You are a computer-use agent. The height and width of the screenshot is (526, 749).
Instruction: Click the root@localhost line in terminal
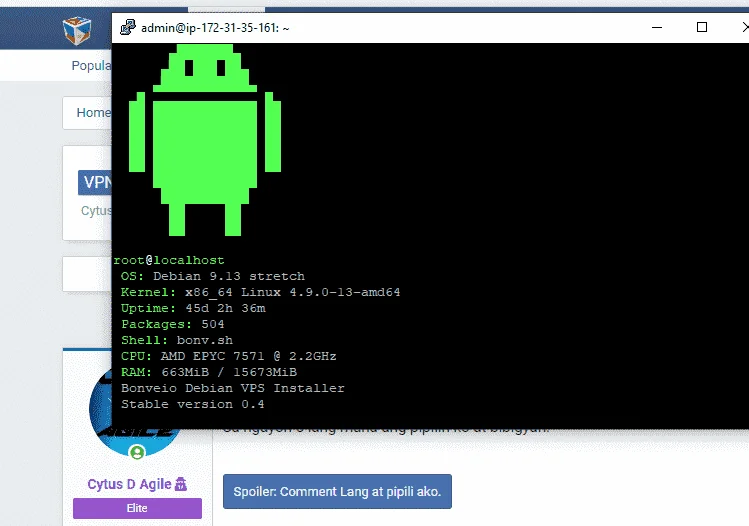point(169,260)
